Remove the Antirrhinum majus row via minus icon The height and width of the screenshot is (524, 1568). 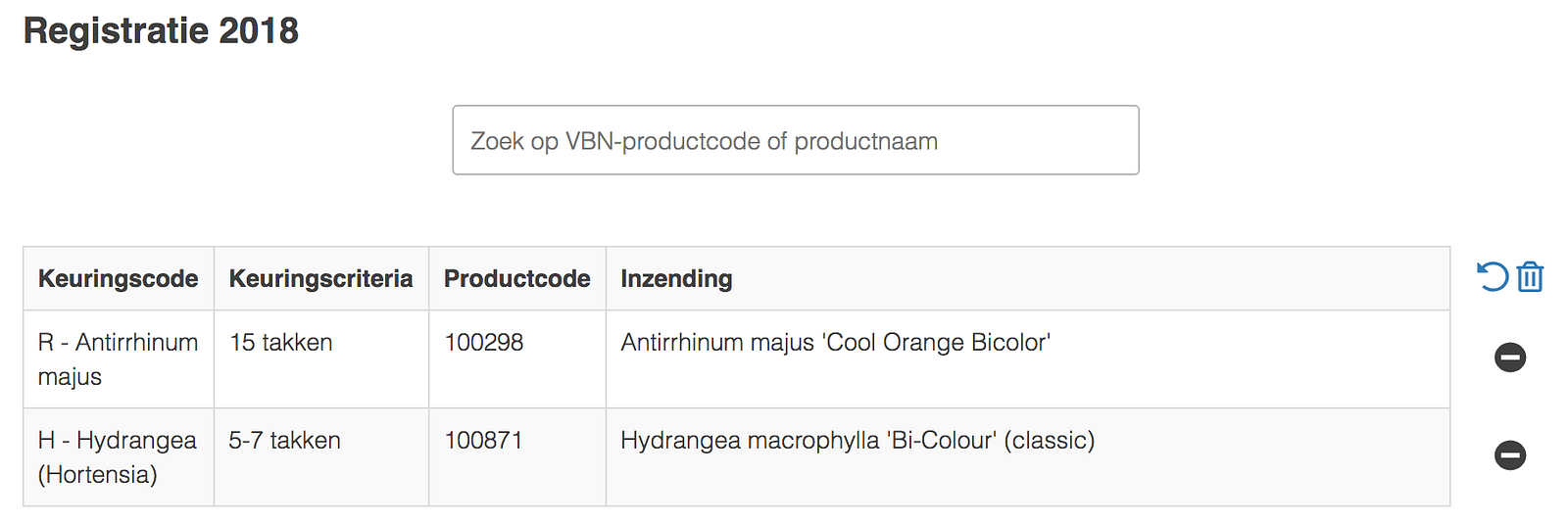1509,357
